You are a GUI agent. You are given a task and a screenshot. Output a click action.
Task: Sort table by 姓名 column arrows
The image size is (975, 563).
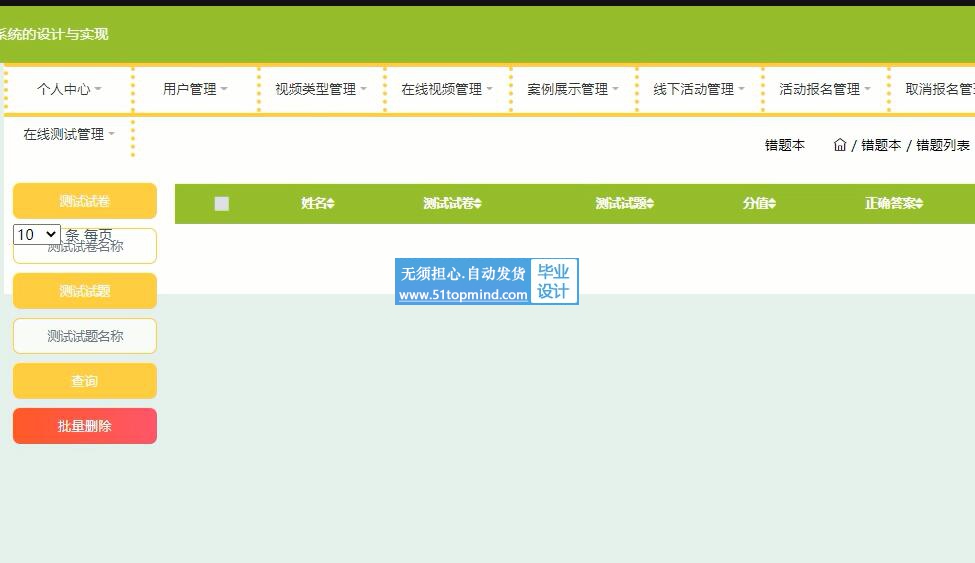coord(331,204)
